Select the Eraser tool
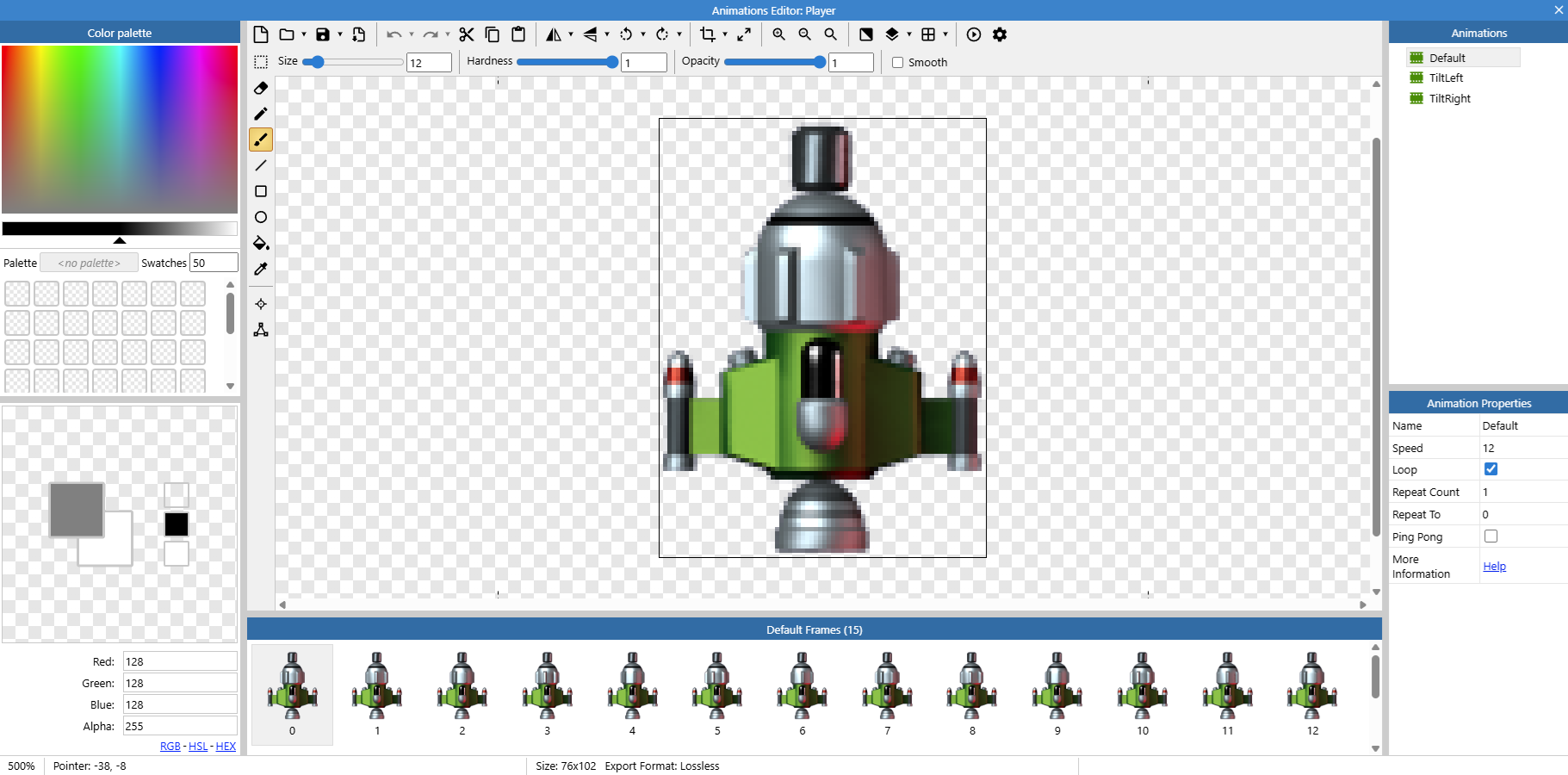 [261, 88]
